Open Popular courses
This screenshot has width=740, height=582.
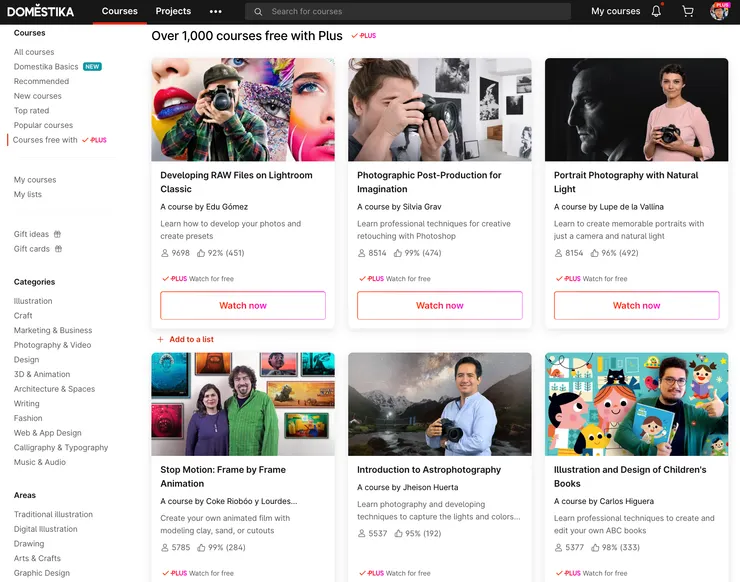tap(43, 125)
